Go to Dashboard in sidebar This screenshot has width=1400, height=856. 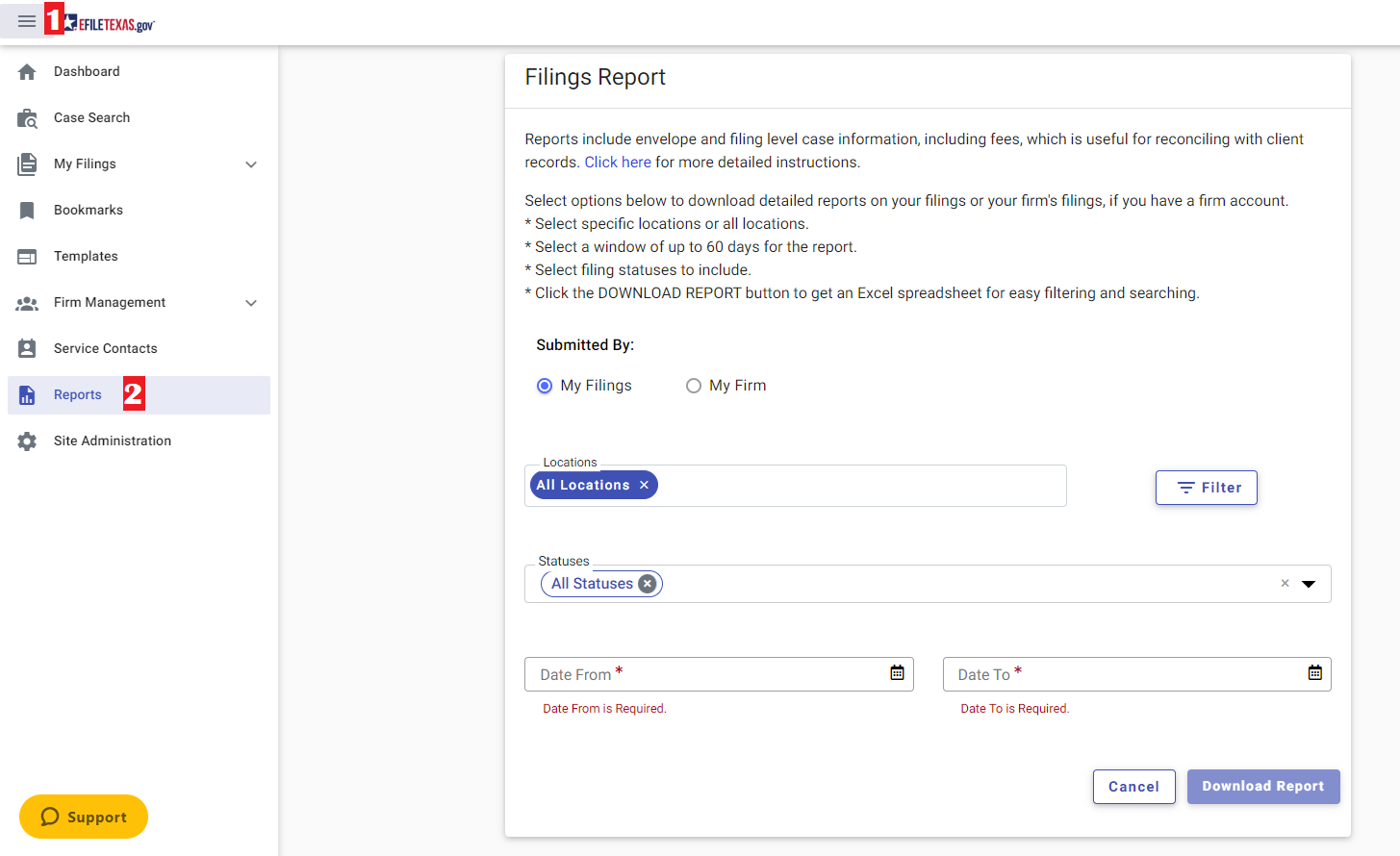tap(139, 72)
